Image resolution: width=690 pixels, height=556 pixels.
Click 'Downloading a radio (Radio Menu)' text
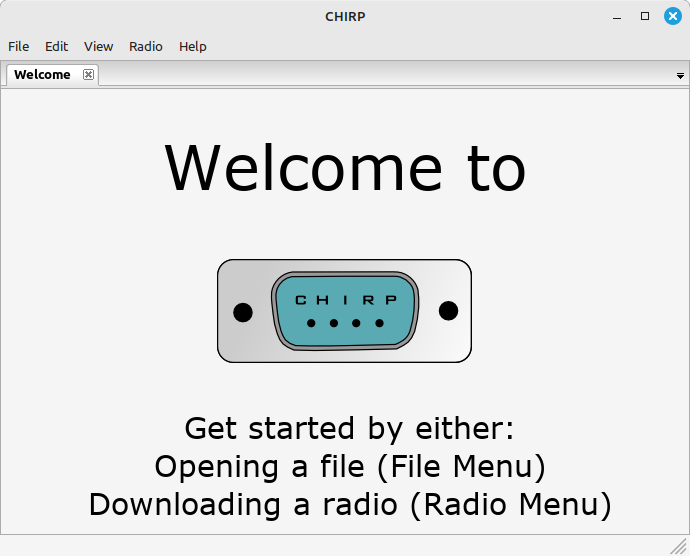click(x=350, y=504)
